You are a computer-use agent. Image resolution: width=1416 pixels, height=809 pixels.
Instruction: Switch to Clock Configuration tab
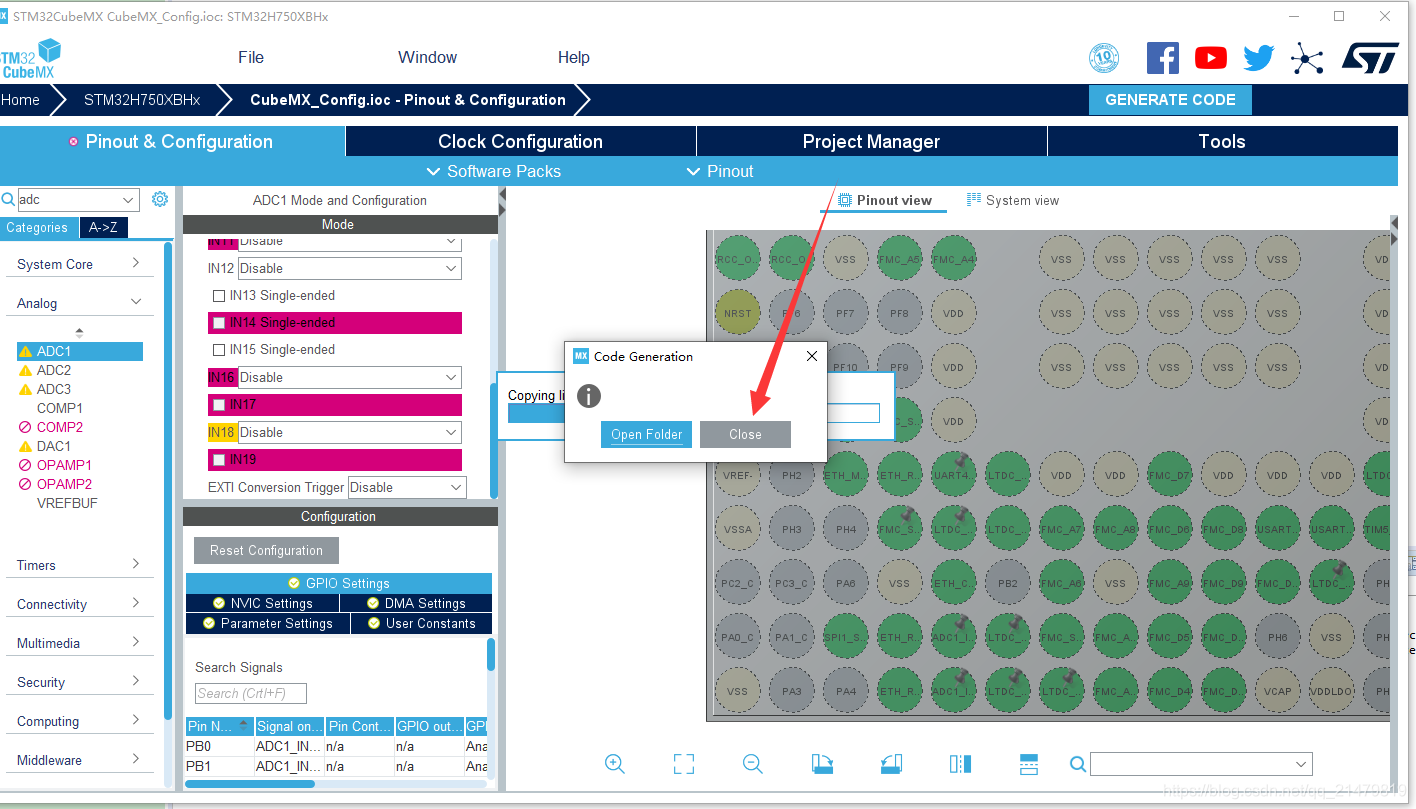click(x=520, y=141)
